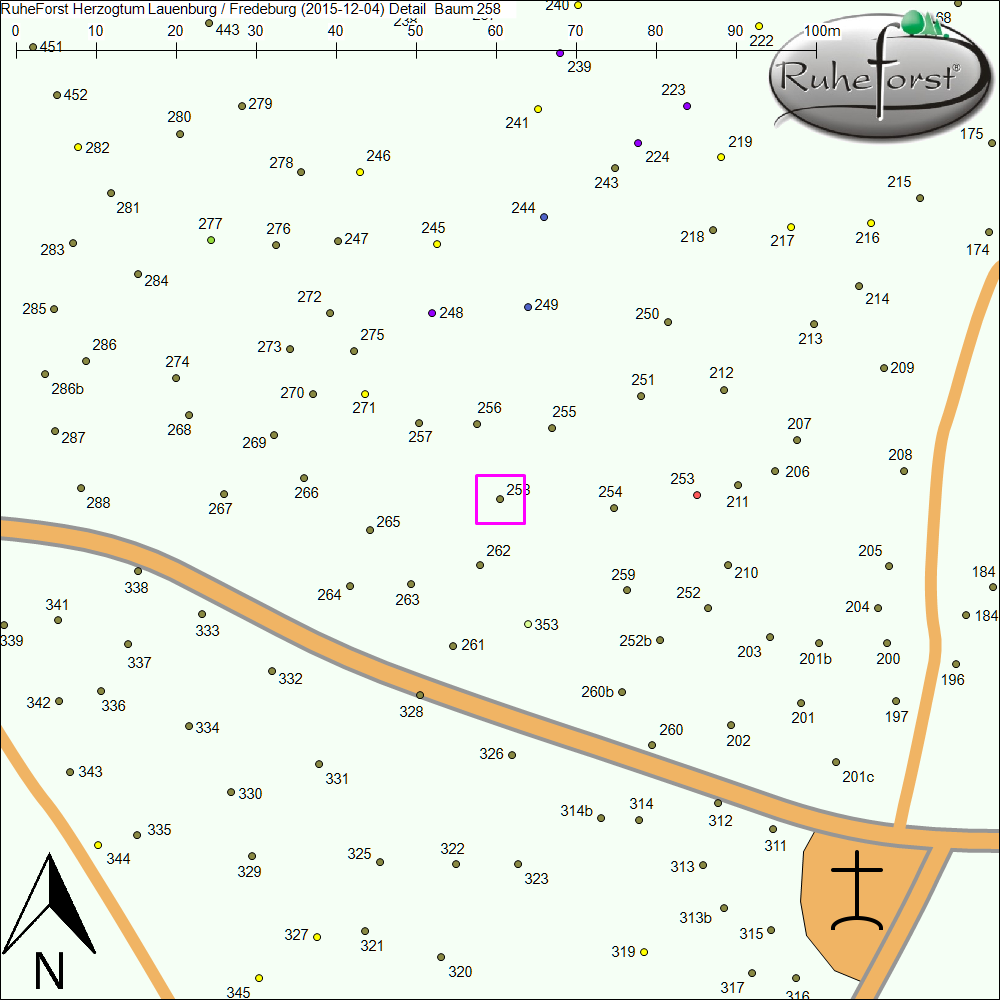Click the yellow marker of tree 344
This screenshot has height=1000, width=1000.
pos(98,845)
